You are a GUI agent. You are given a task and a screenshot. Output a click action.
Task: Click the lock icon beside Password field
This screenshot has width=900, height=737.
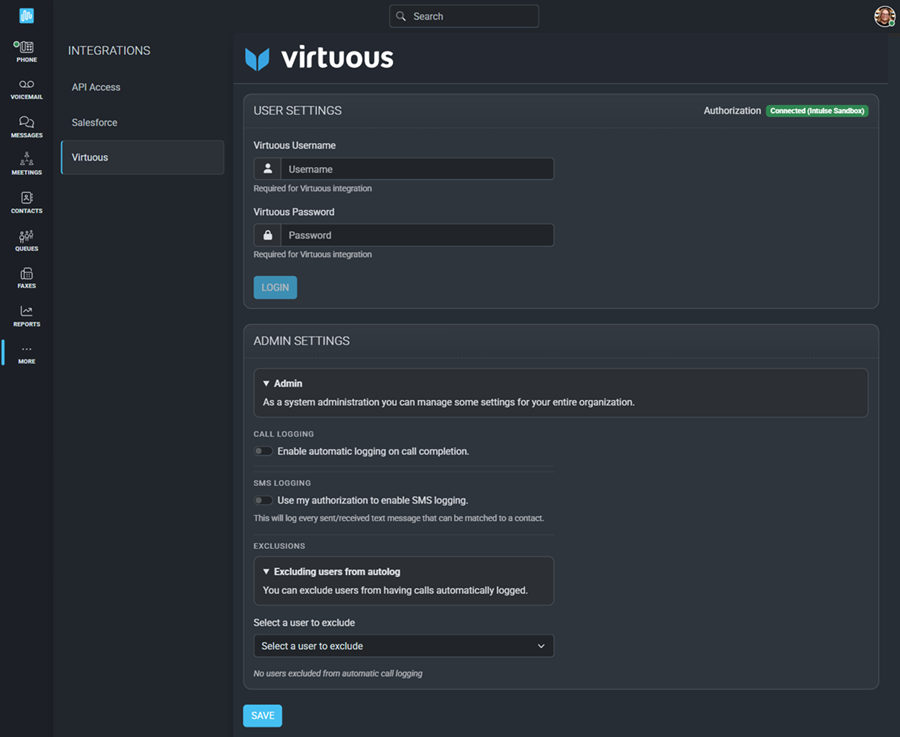click(x=267, y=235)
